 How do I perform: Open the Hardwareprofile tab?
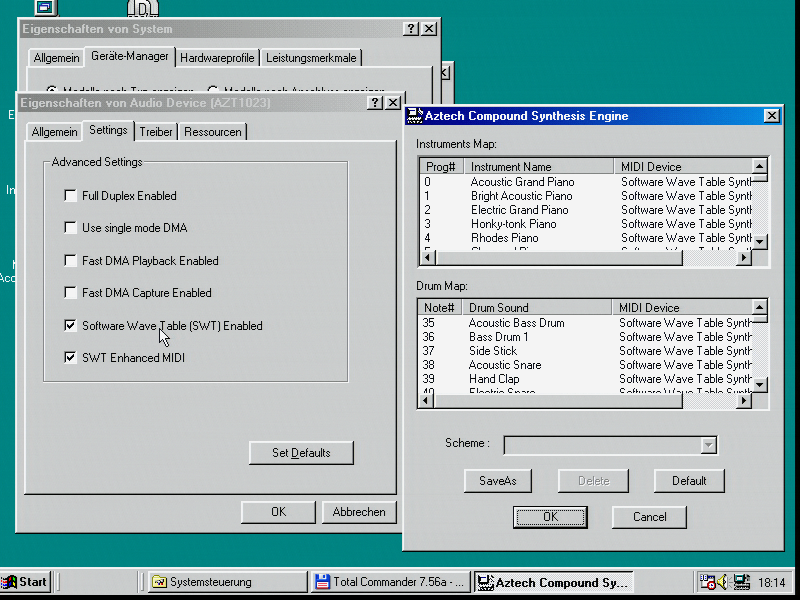point(217,58)
